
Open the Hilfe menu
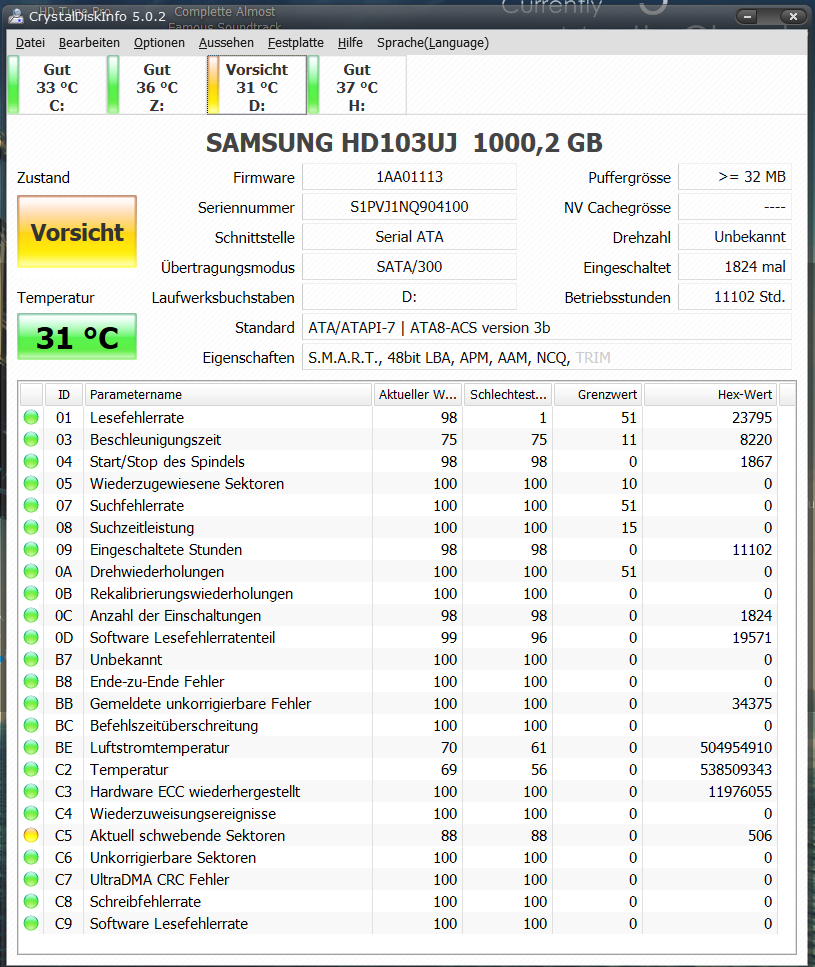tap(350, 43)
